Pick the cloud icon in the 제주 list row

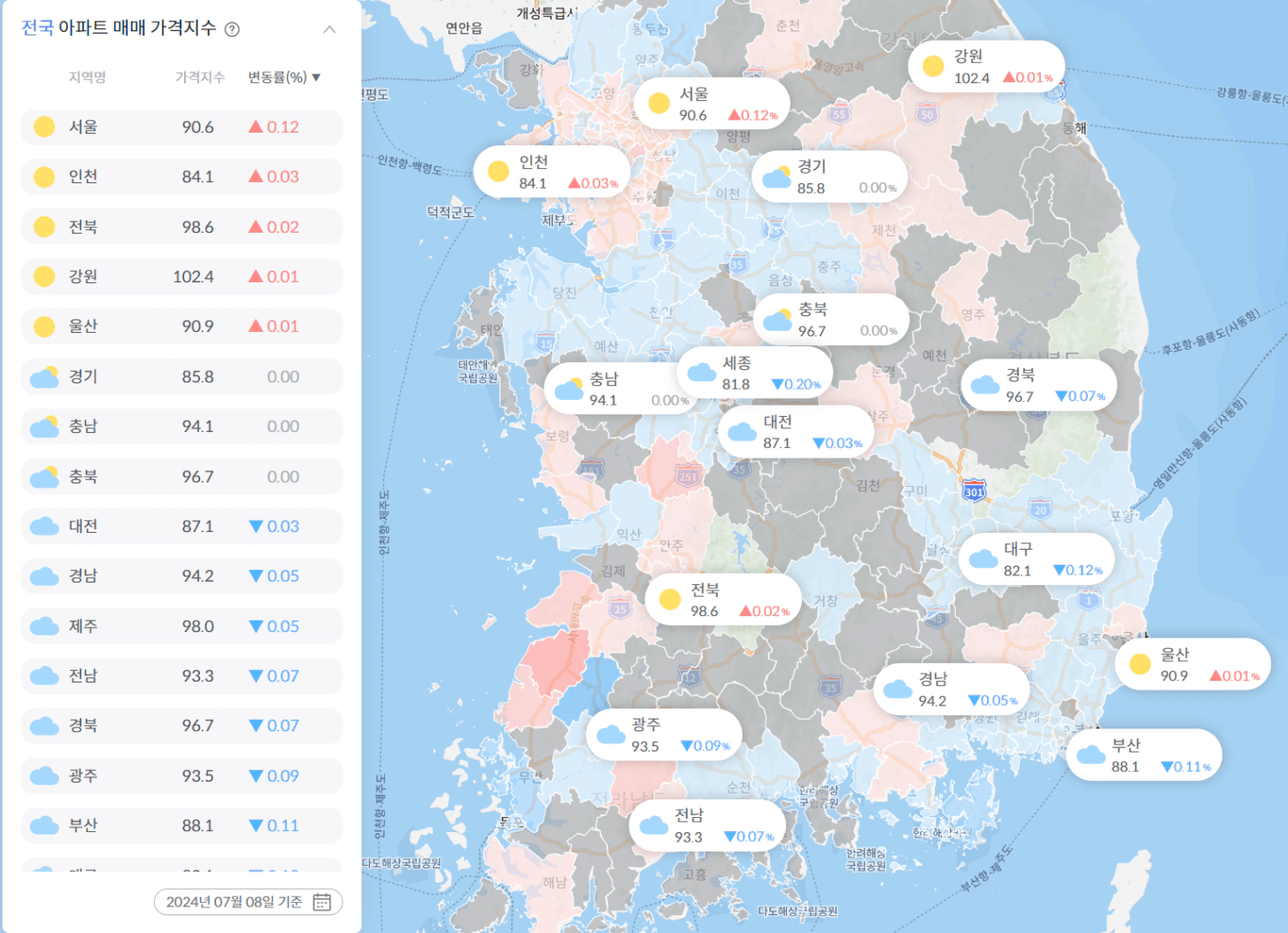tap(44, 627)
